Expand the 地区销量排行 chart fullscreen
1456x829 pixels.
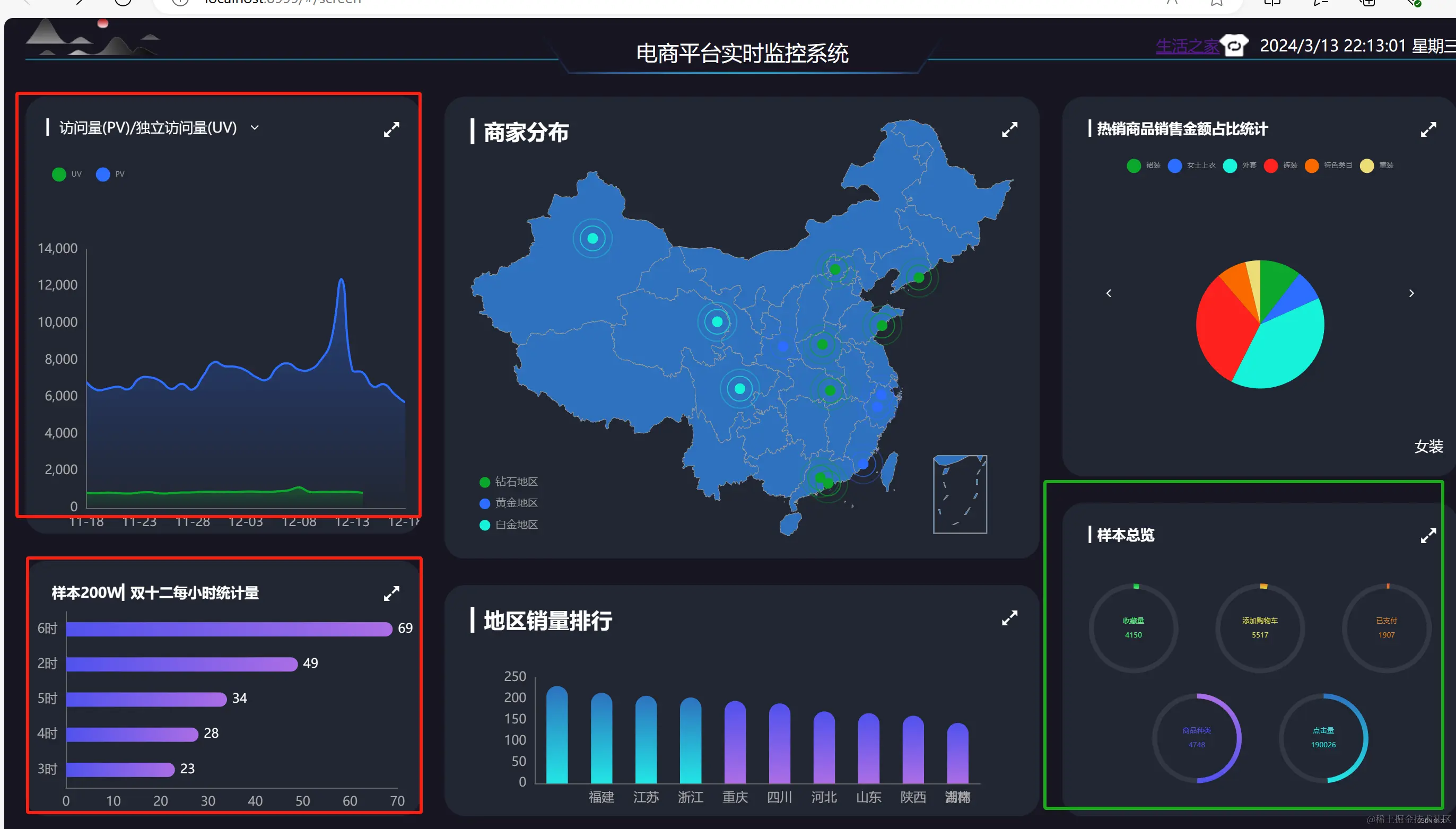coord(1009,618)
